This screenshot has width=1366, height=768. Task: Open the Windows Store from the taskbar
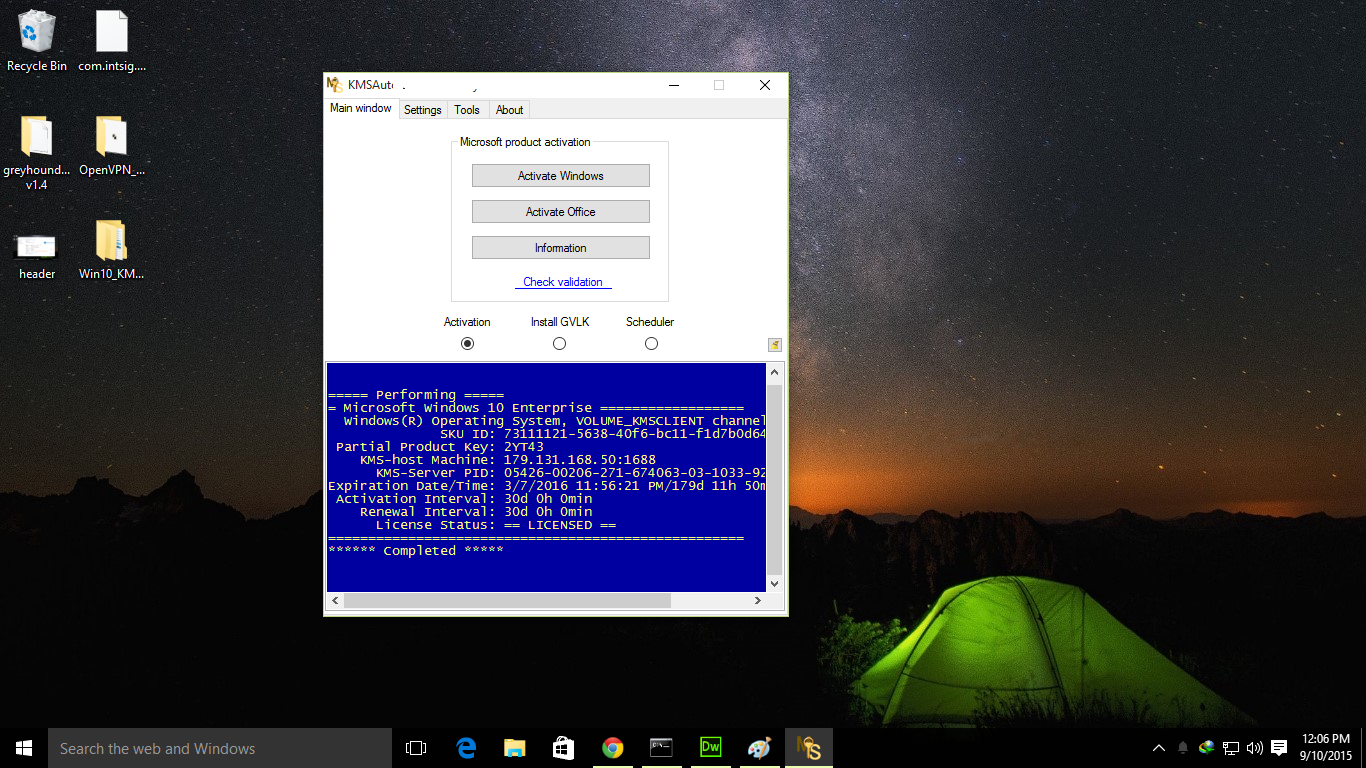[563, 747]
